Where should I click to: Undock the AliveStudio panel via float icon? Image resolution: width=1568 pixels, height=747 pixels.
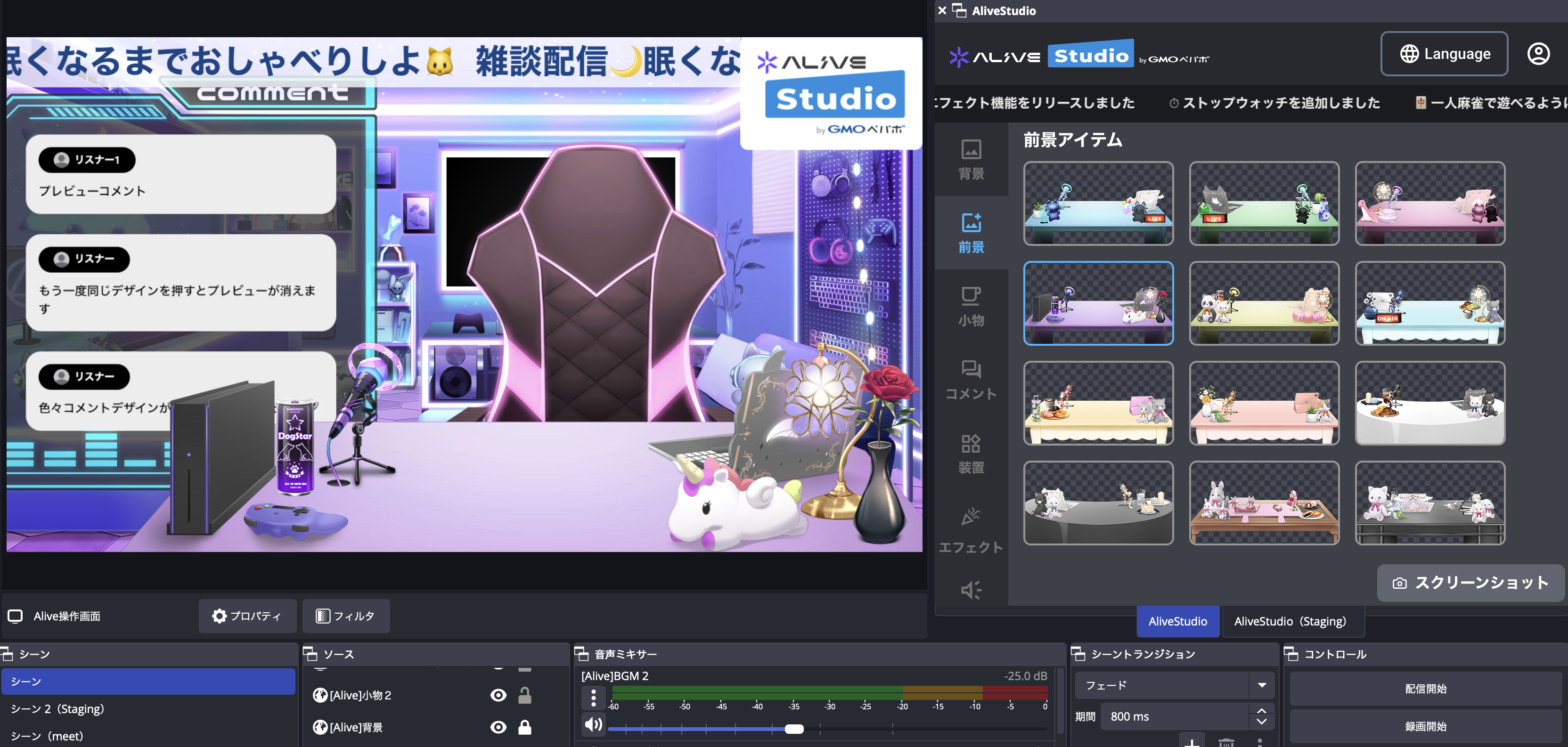(959, 10)
